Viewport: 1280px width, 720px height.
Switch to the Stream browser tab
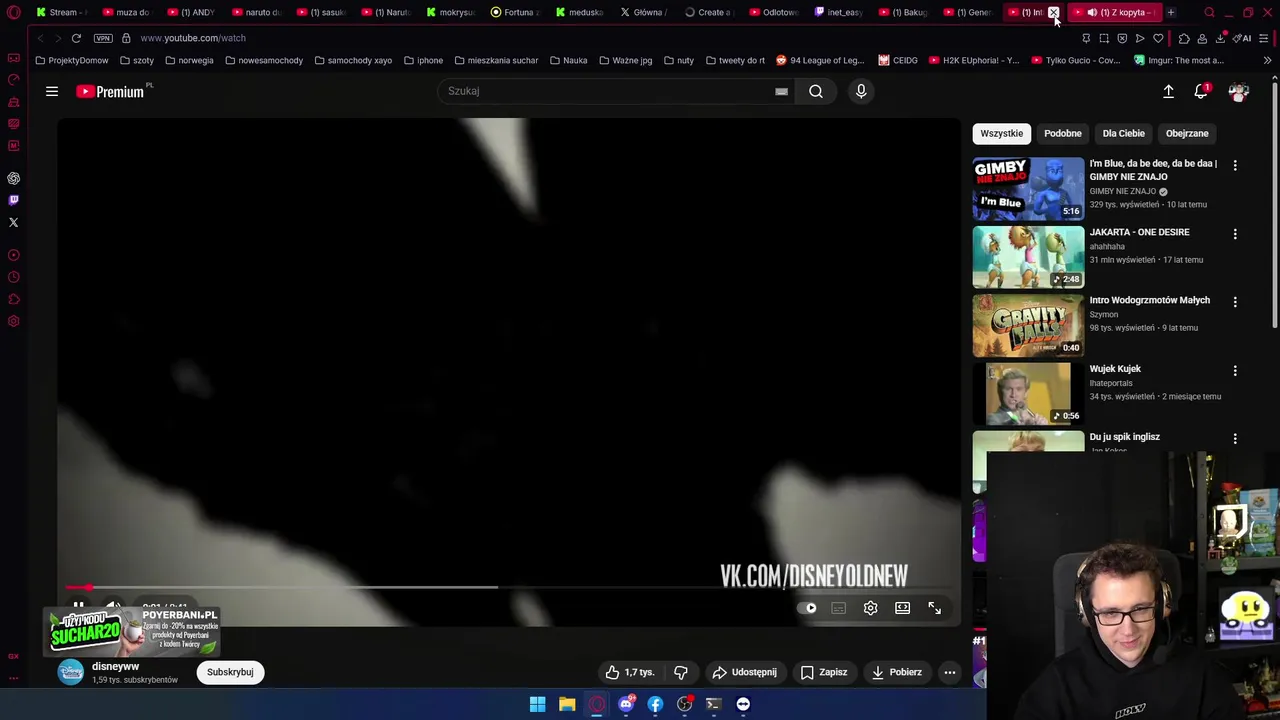[x=62, y=12]
